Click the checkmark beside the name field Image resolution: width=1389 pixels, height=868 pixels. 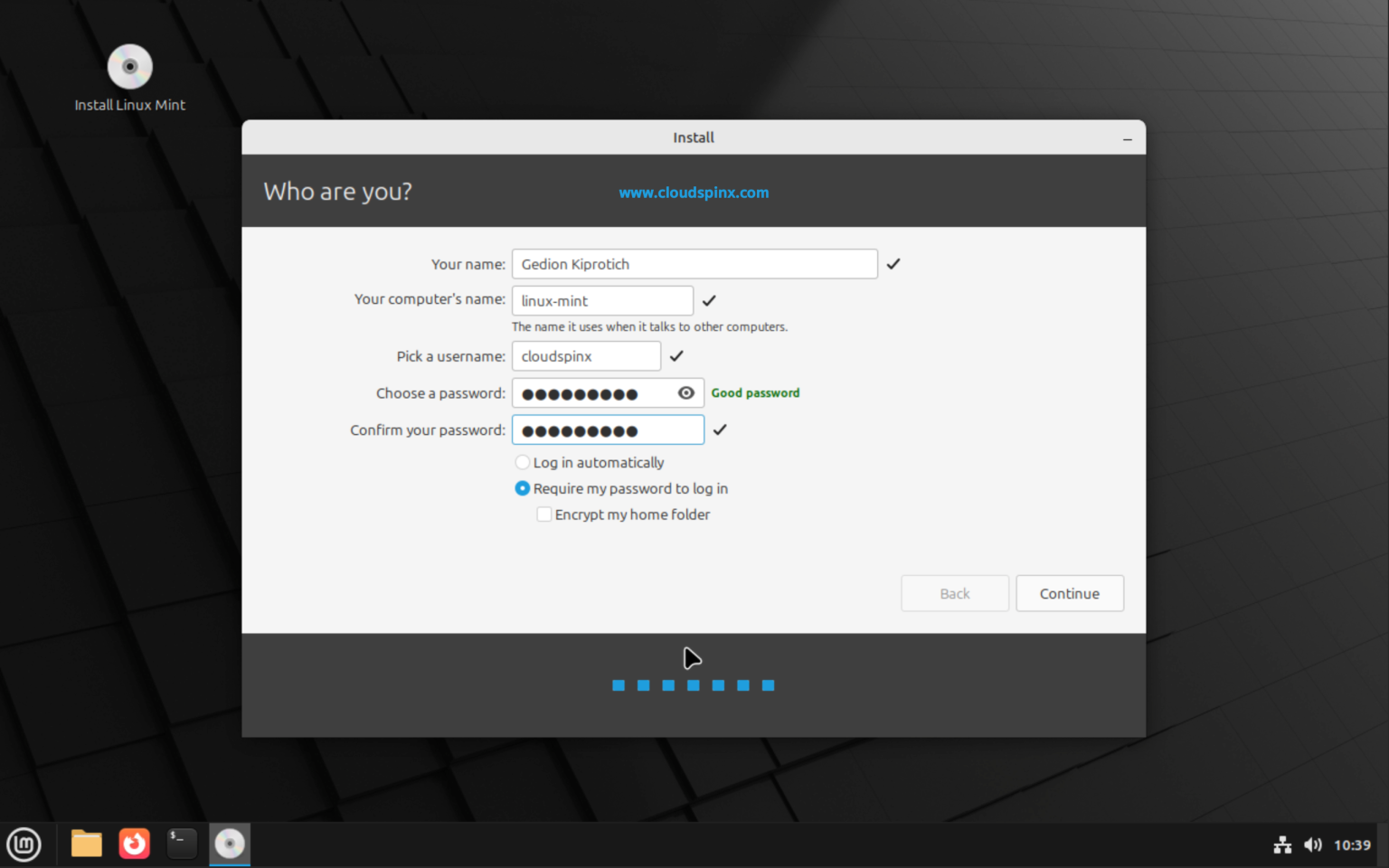pos(893,263)
